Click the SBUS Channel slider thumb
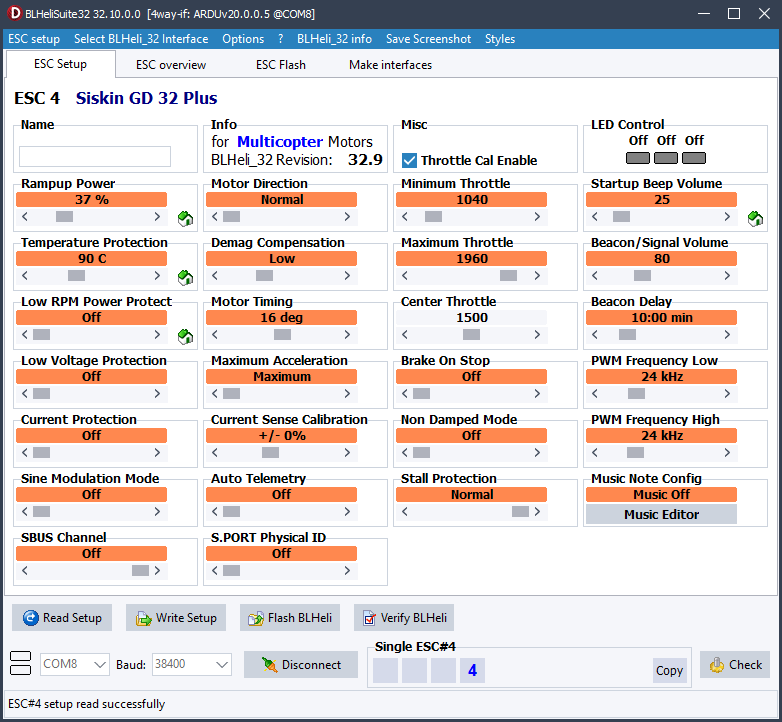Viewport: 782px width, 722px height. pyautogui.click(x=141, y=570)
